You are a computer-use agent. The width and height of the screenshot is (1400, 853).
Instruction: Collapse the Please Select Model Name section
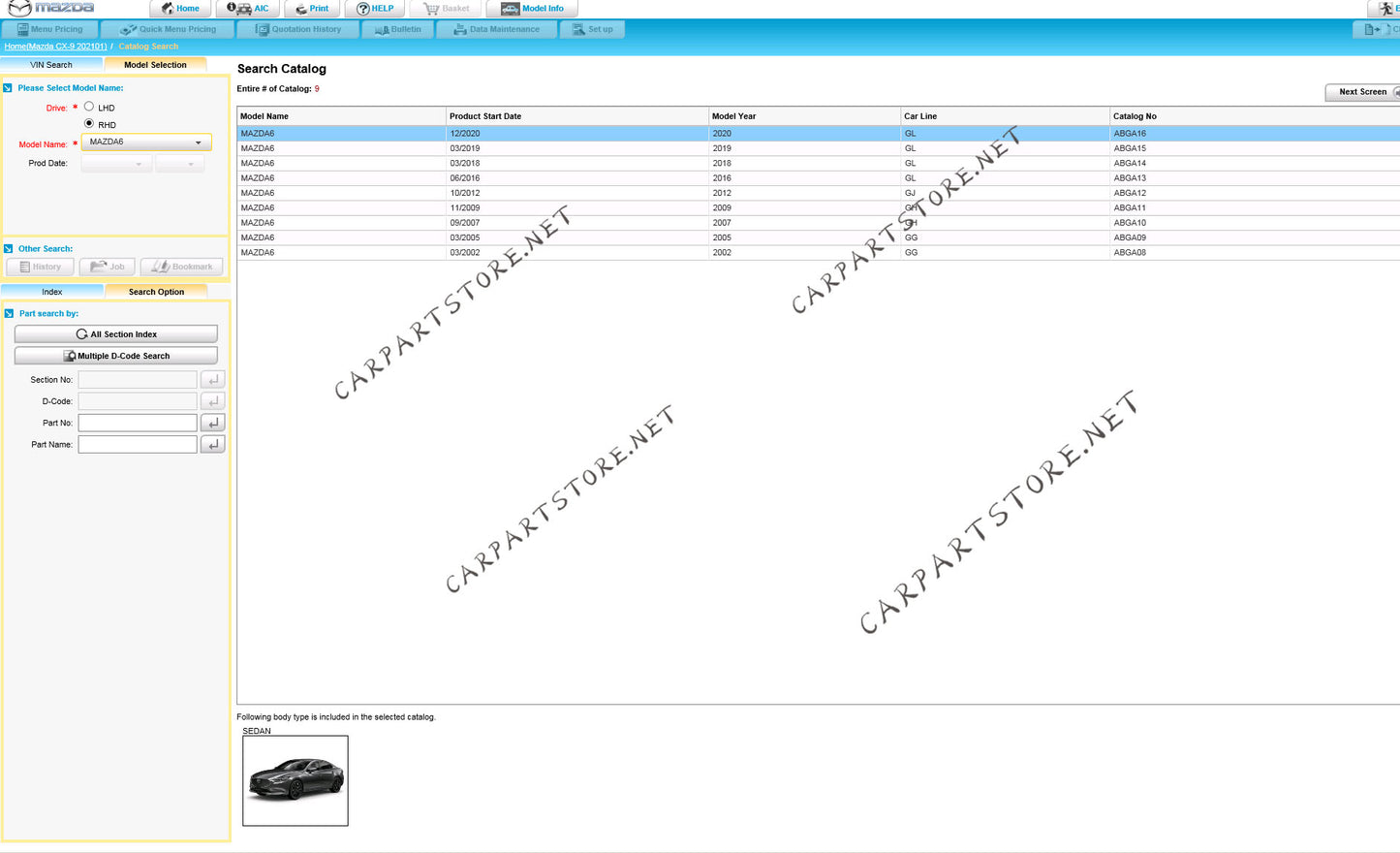(x=8, y=88)
